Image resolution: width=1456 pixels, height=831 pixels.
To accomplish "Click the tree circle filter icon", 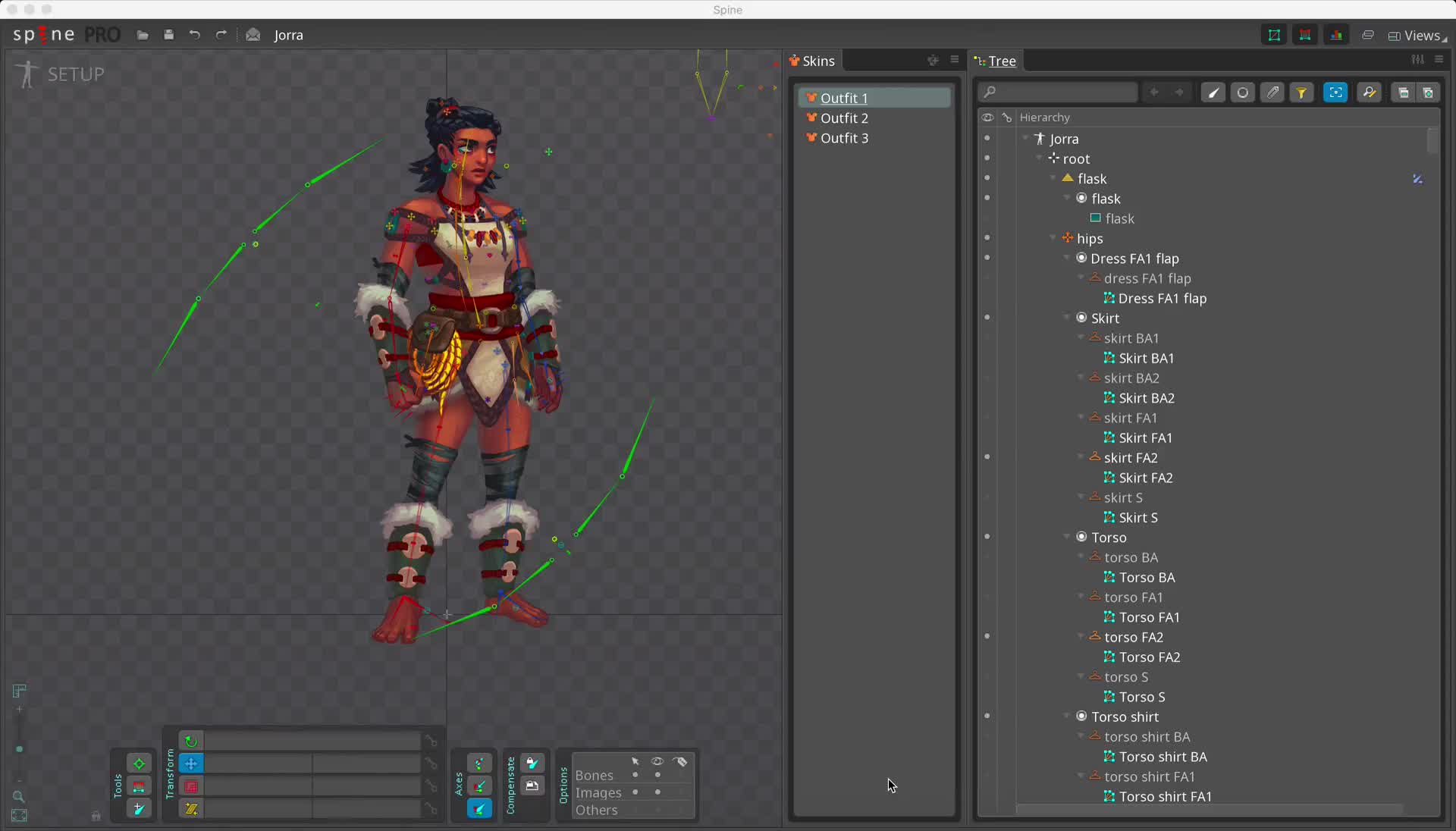I will [1243, 93].
